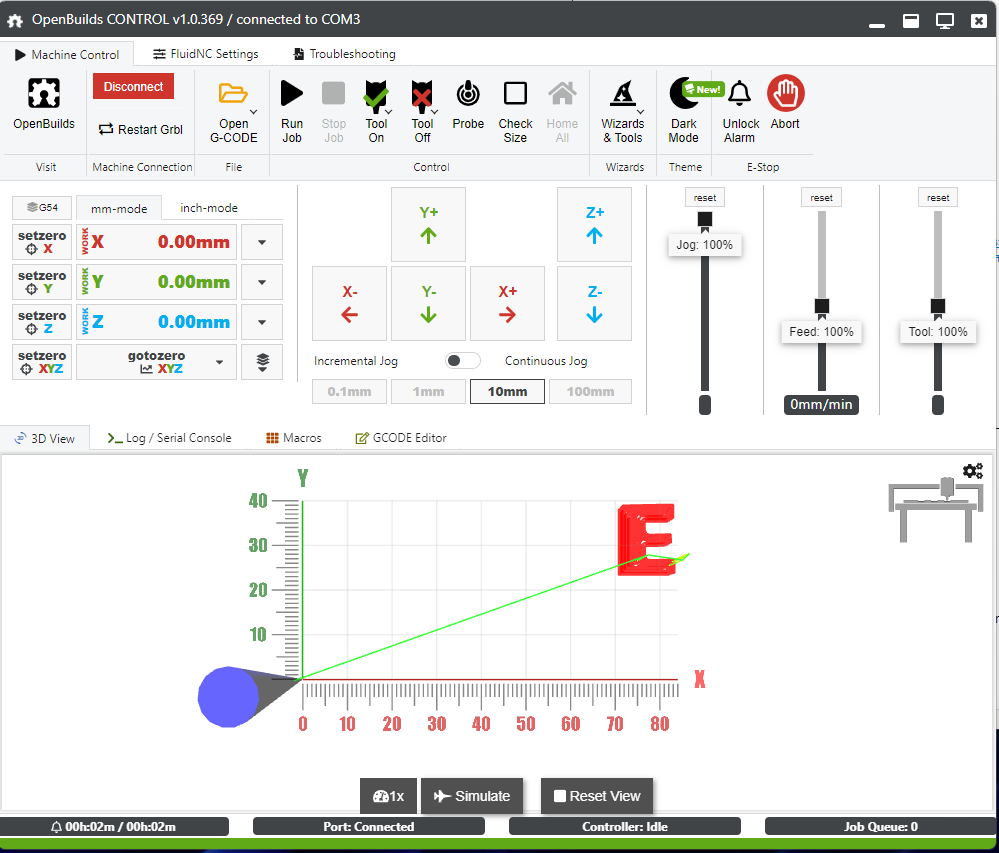Expand the Z axis options dropdown

(x=262, y=322)
